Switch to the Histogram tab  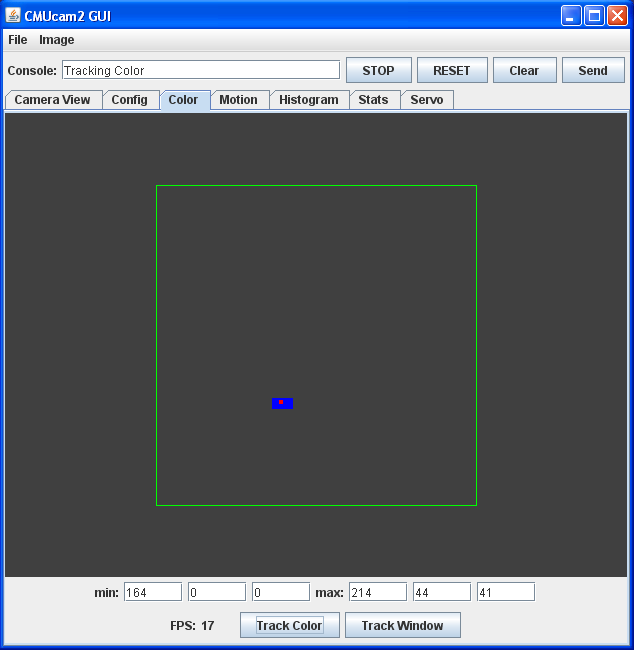[x=309, y=100]
